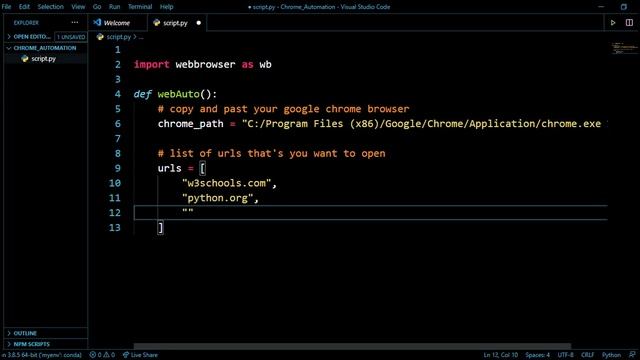
Task: Open Explorer more actions ellipsis
Action: (x=75, y=22)
